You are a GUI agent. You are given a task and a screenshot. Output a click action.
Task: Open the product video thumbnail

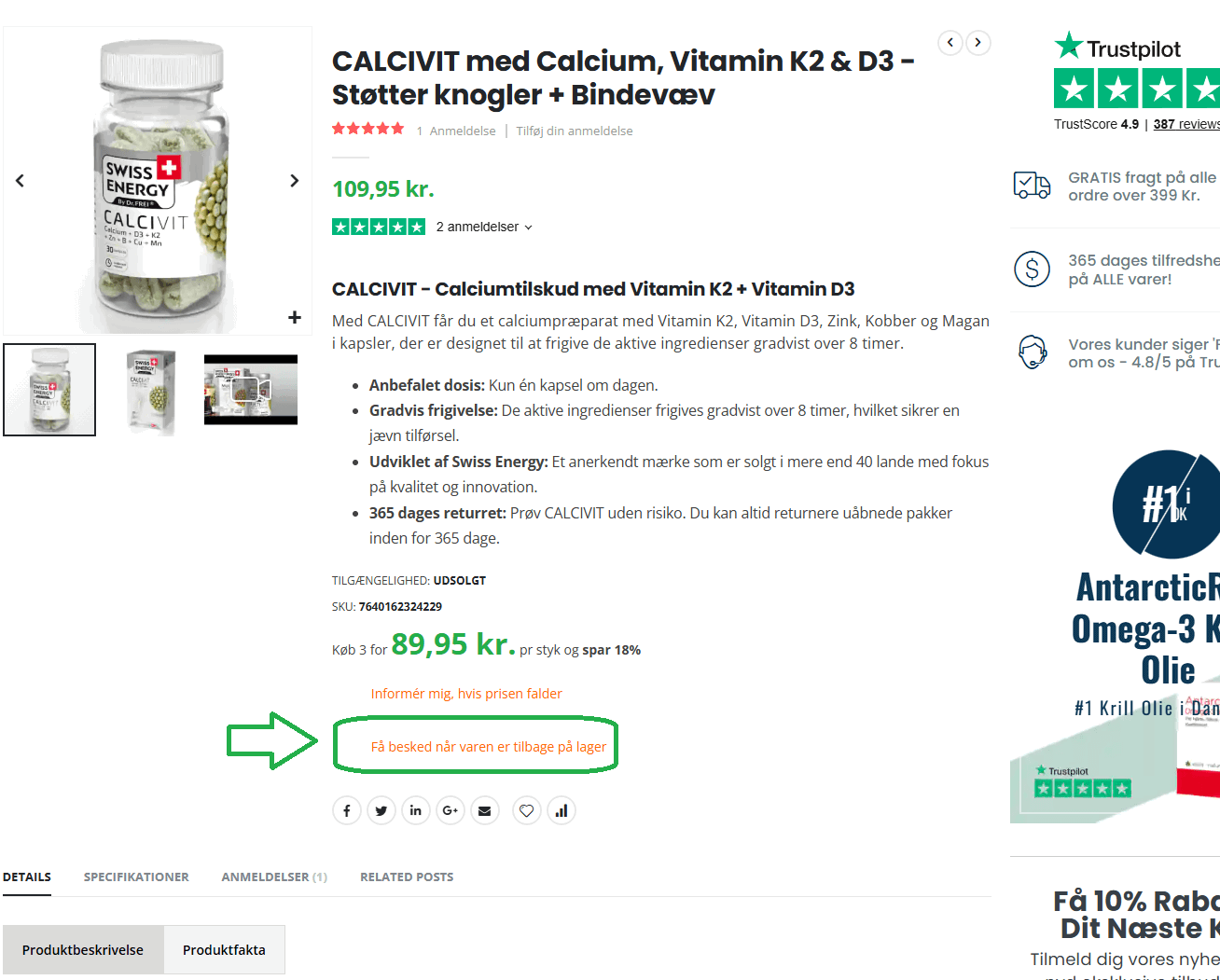[x=251, y=390]
